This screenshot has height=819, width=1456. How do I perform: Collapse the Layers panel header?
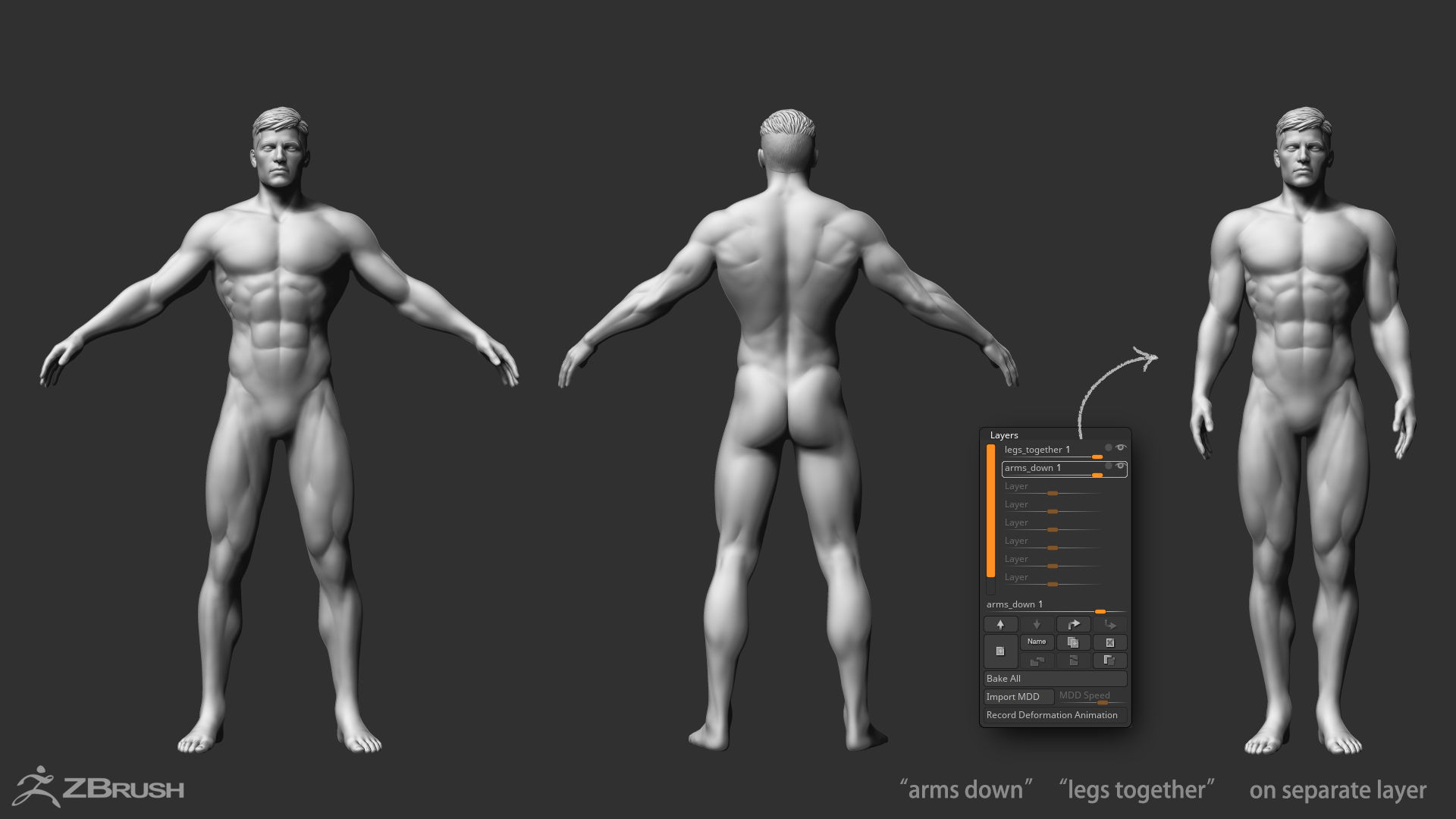click(1004, 435)
